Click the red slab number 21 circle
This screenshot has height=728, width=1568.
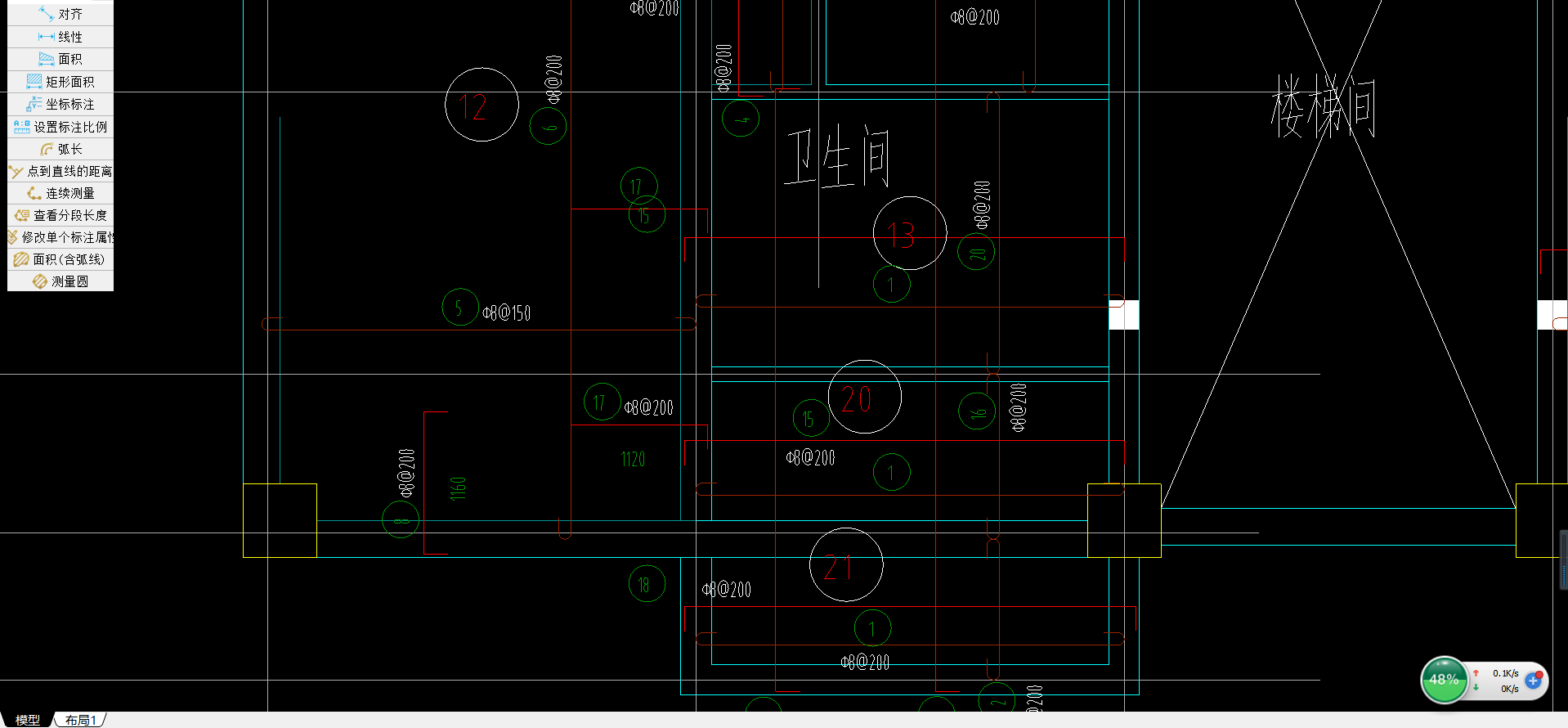pyautogui.click(x=846, y=565)
